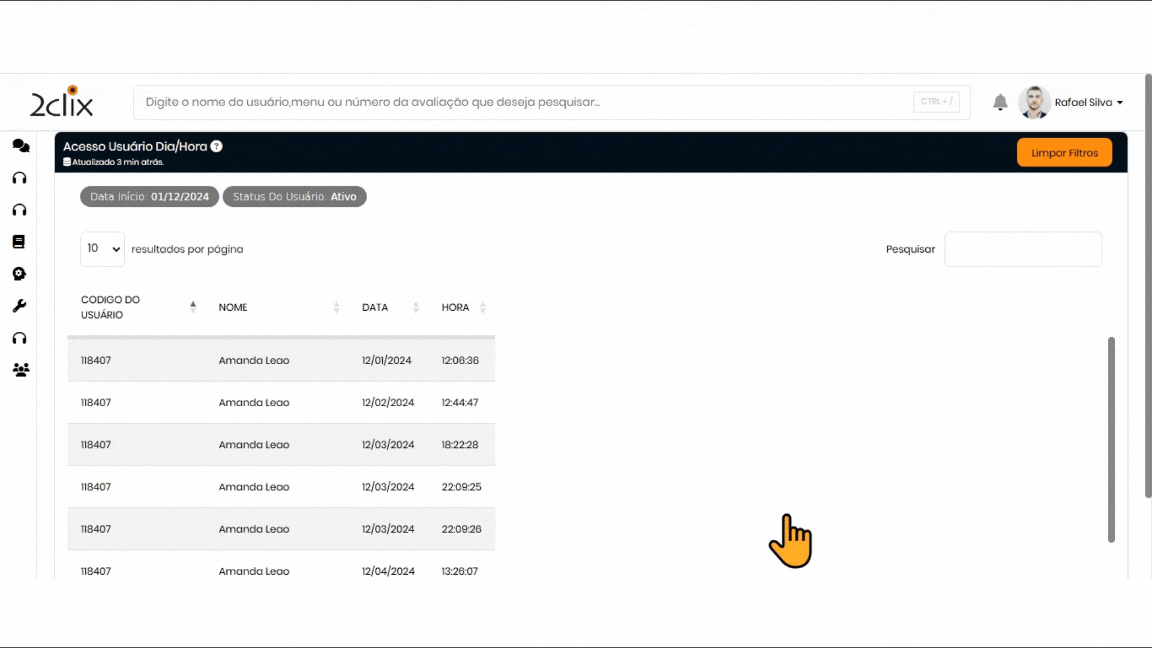Click the Status Do Usuário filter chip

294,197
